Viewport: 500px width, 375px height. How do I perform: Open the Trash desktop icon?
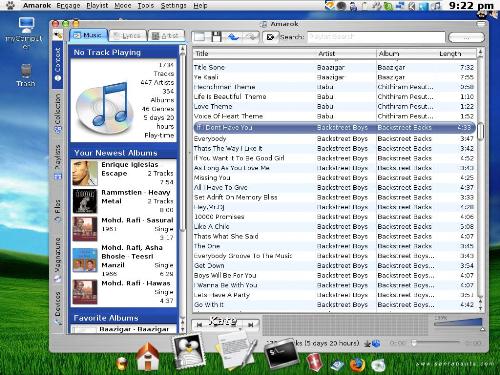25,75
